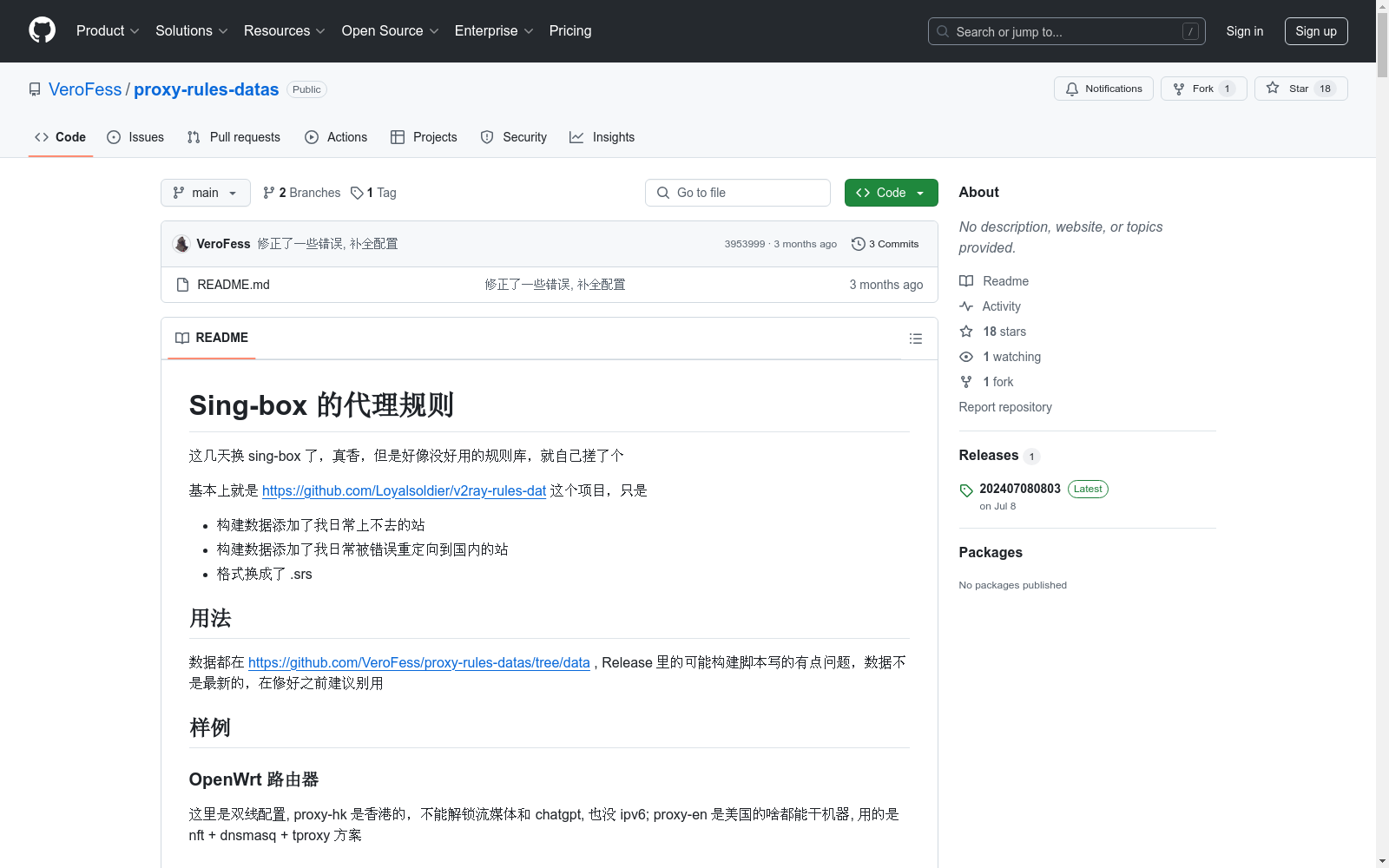Switch to the Insights tab
The height and width of the screenshot is (868, 1389).
(602, 137)
